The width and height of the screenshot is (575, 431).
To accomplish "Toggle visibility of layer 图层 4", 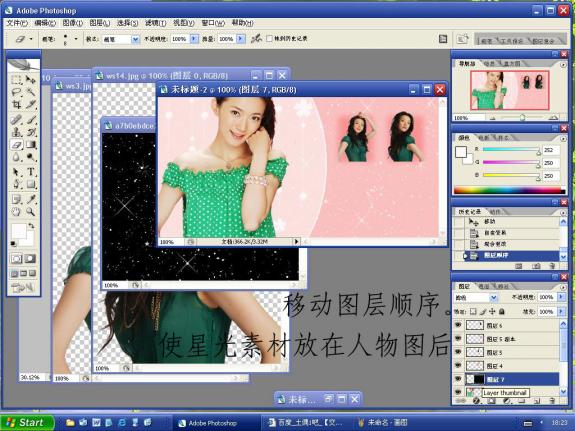I will [x=458, y=365].
